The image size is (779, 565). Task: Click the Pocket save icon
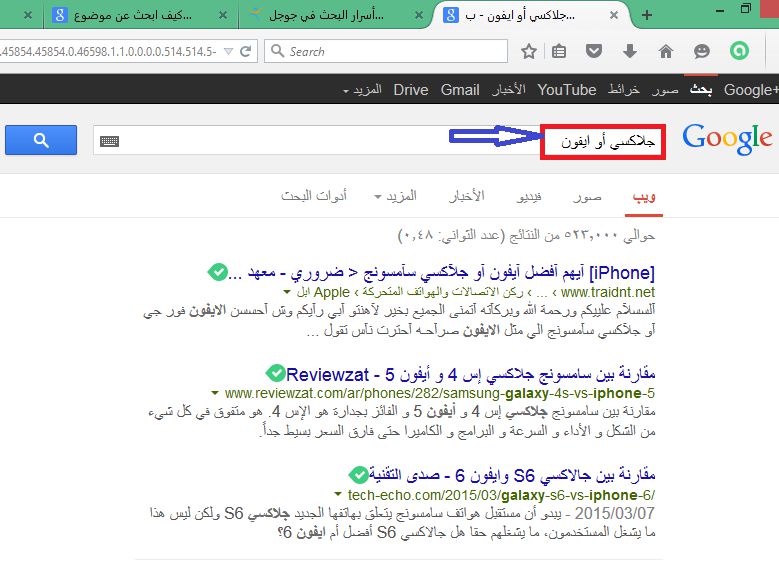pos(594,51)
